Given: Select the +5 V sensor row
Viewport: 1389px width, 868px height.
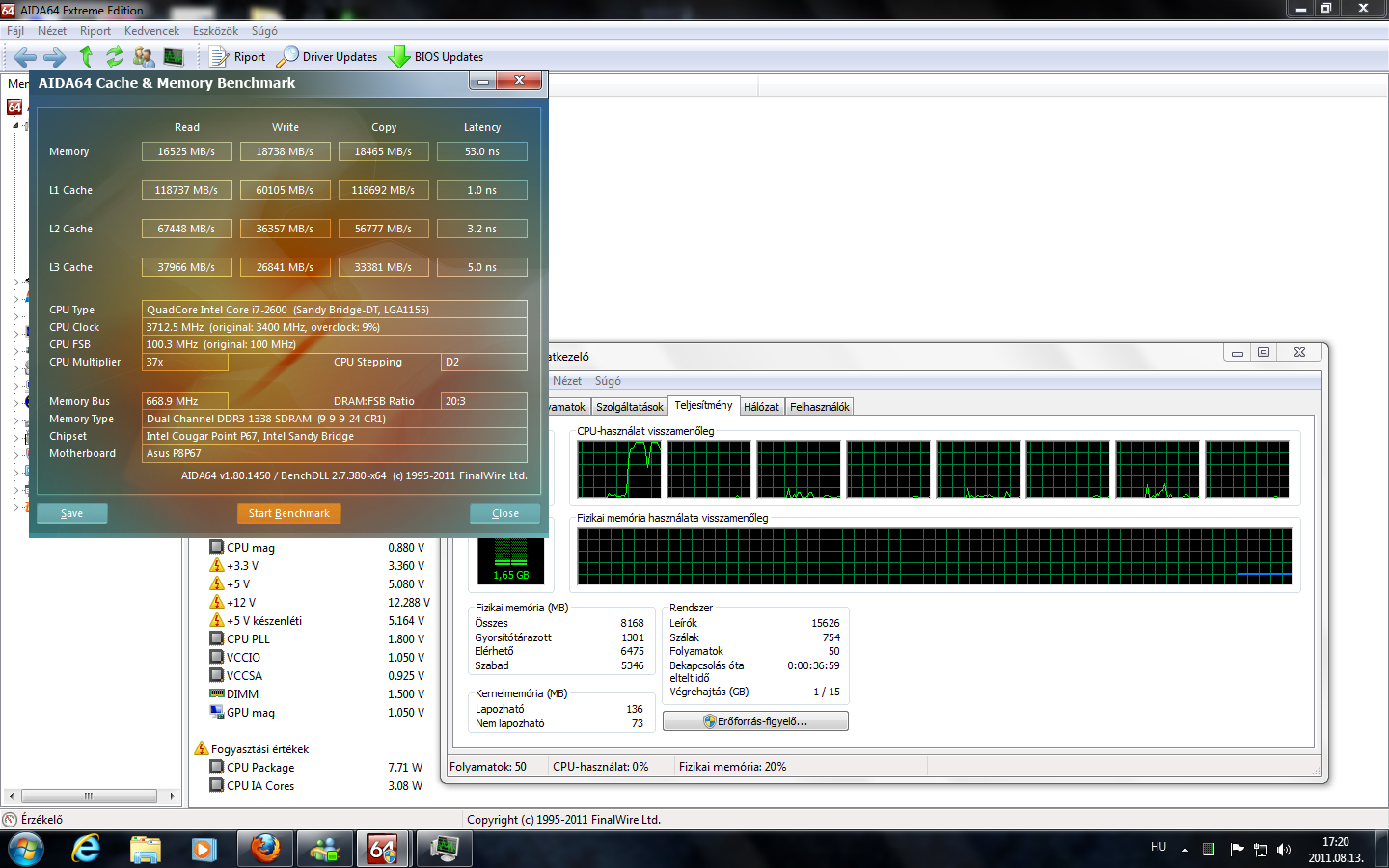Looking at the screenshot, I should click(317, 584).
